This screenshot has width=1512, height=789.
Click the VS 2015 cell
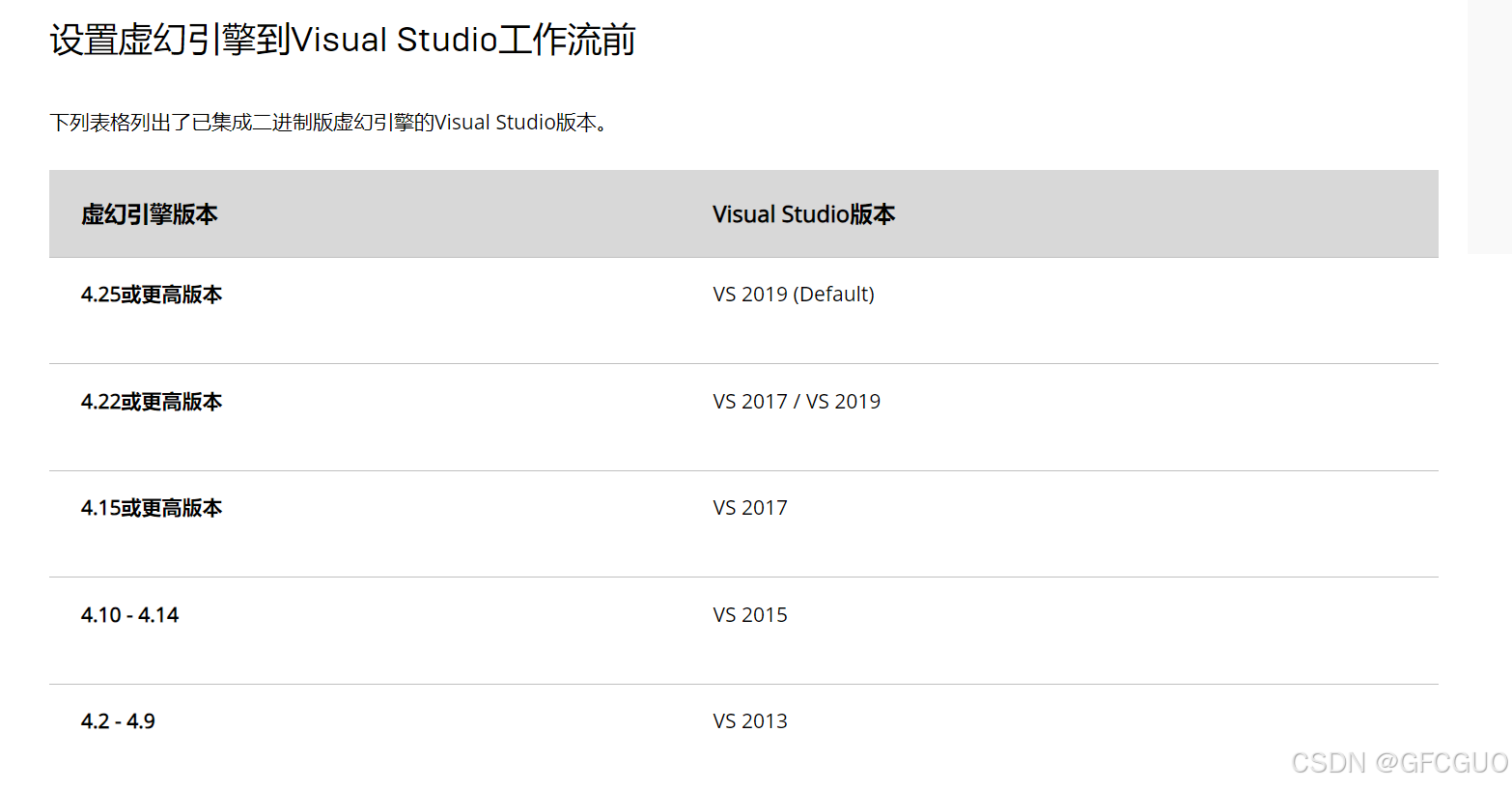(750, 615)
